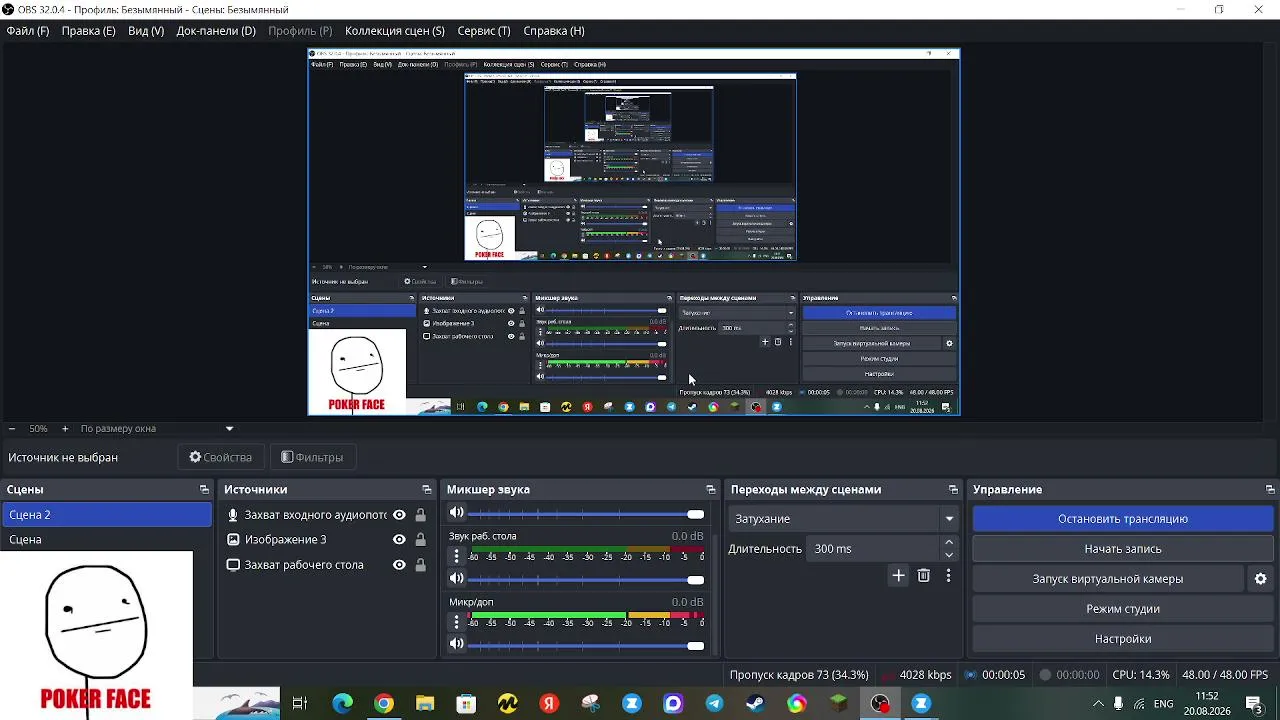This screenshot has width=1280, height=720.
Task: Add a new scene transition with plus
Action: point(898,575)
